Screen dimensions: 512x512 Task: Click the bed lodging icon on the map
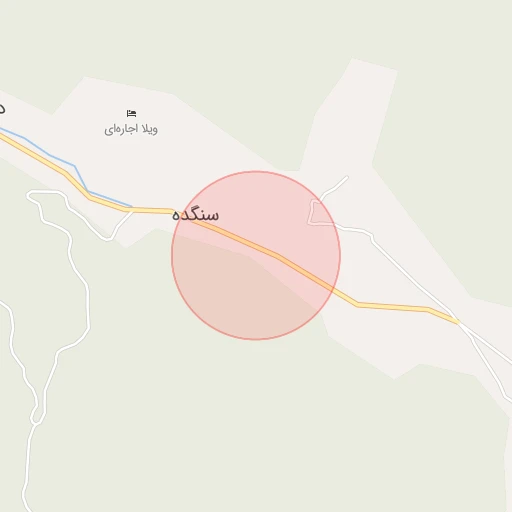tap(131, 113)
